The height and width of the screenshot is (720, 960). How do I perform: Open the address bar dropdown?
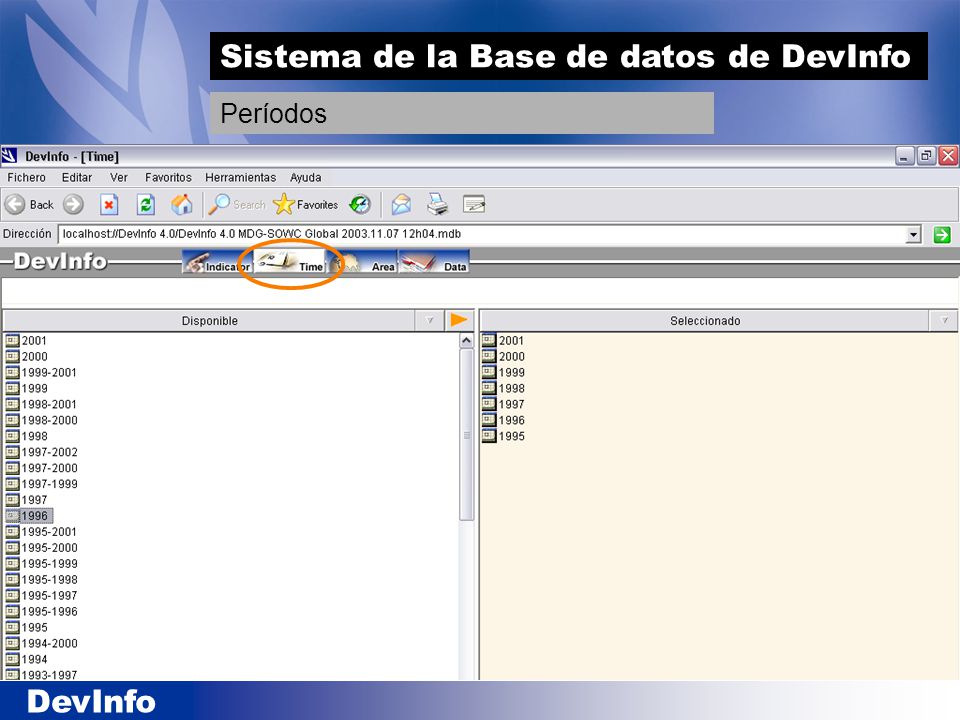pos(913,234)
